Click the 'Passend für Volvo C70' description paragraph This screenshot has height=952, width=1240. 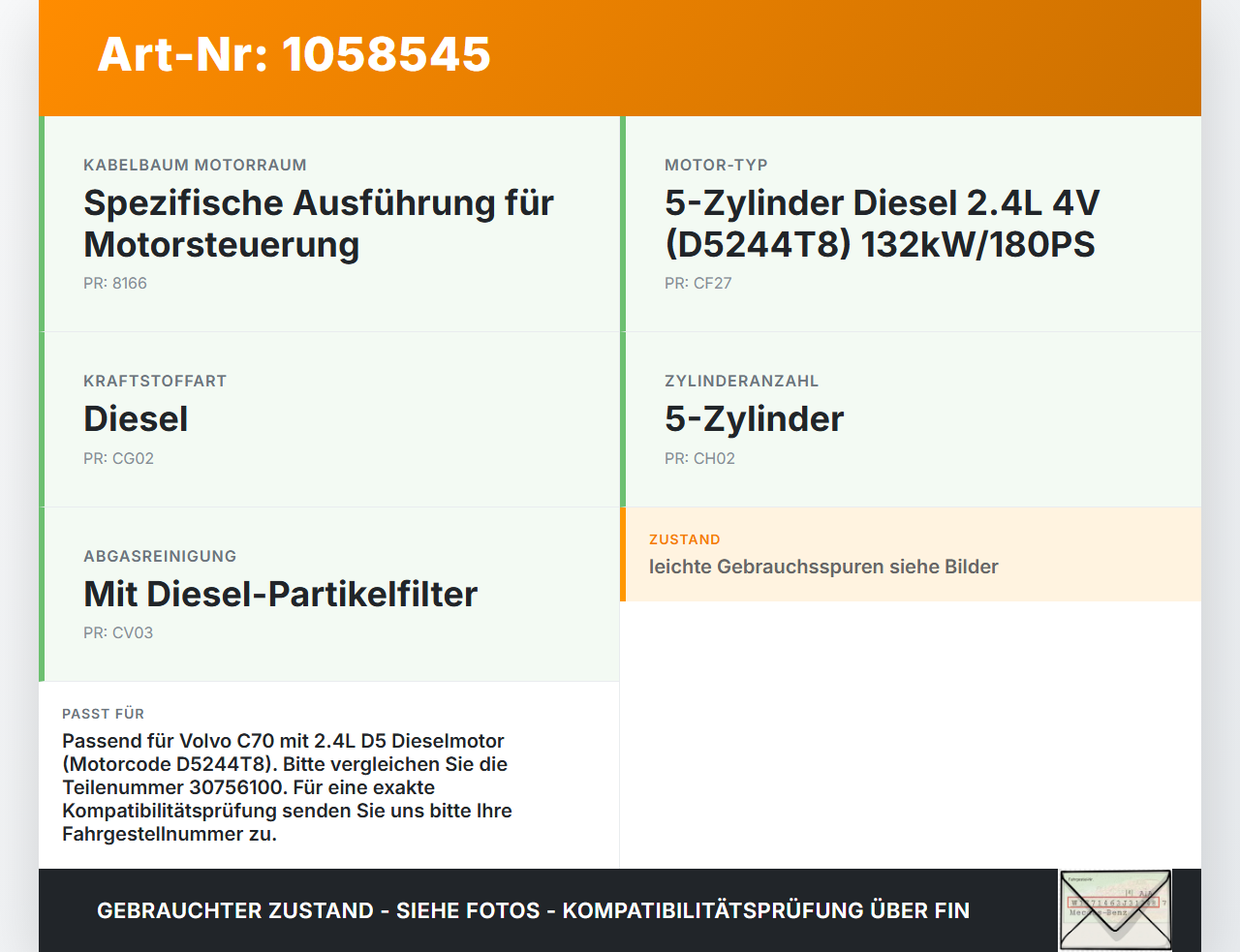pos(287,787)
